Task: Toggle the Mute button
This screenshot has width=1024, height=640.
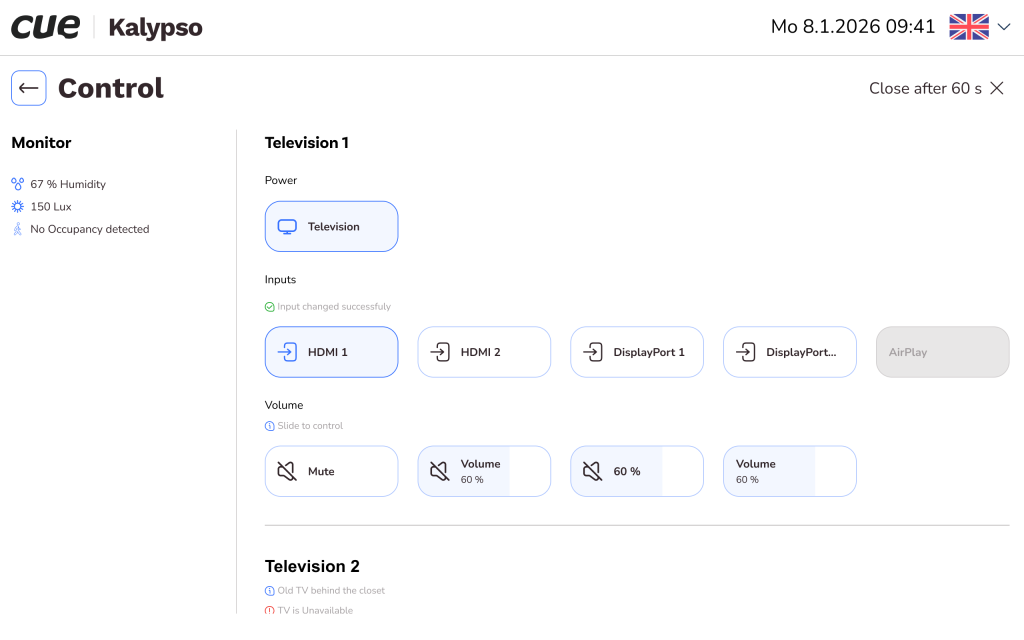Action: (x=331, y=471)
